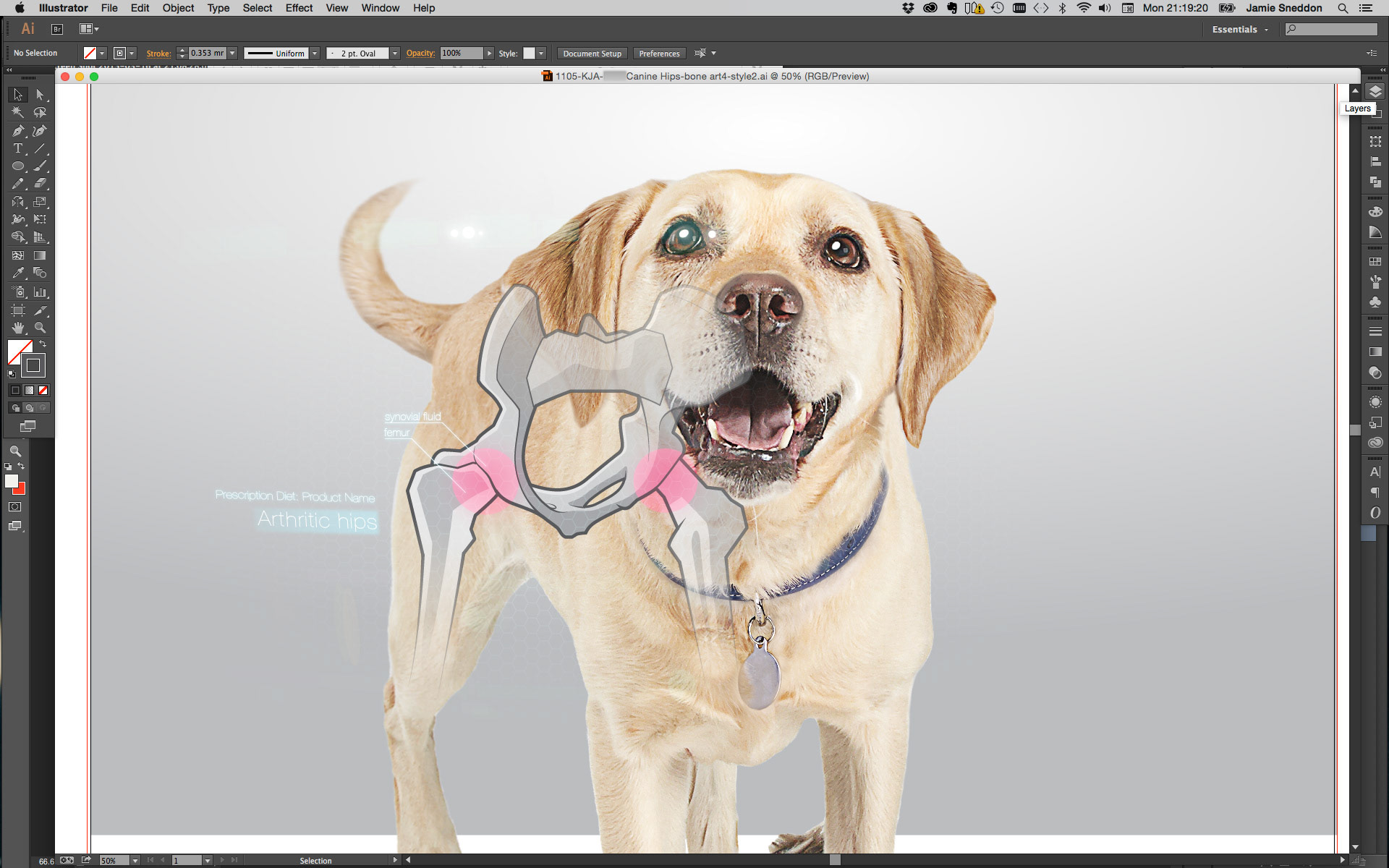Swap fill and stroke colors

point(43,344)
